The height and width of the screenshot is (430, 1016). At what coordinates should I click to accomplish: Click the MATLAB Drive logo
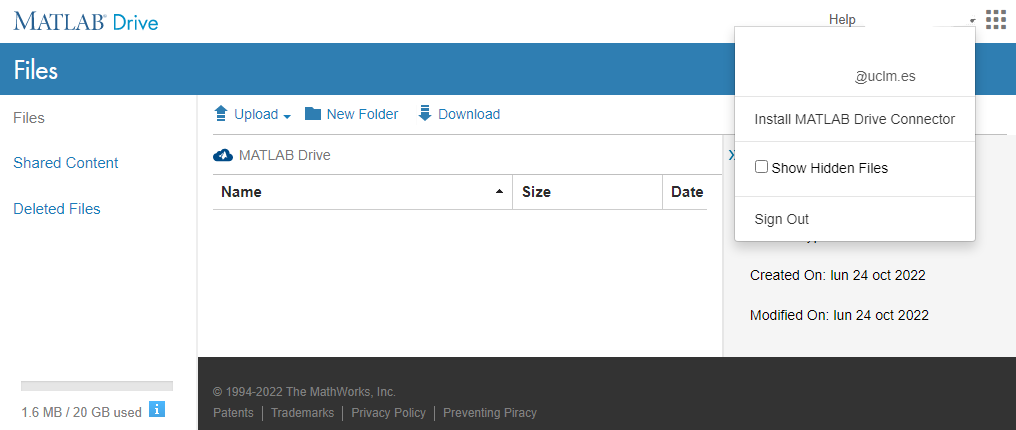pos(86,21)
